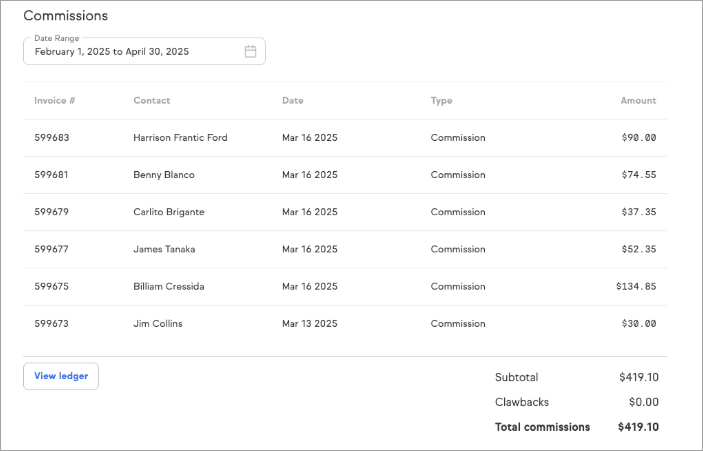The width and height of the screenshot is (703, 451).
Task: Click the Amount column header
Action: click(x=638, y=101)
